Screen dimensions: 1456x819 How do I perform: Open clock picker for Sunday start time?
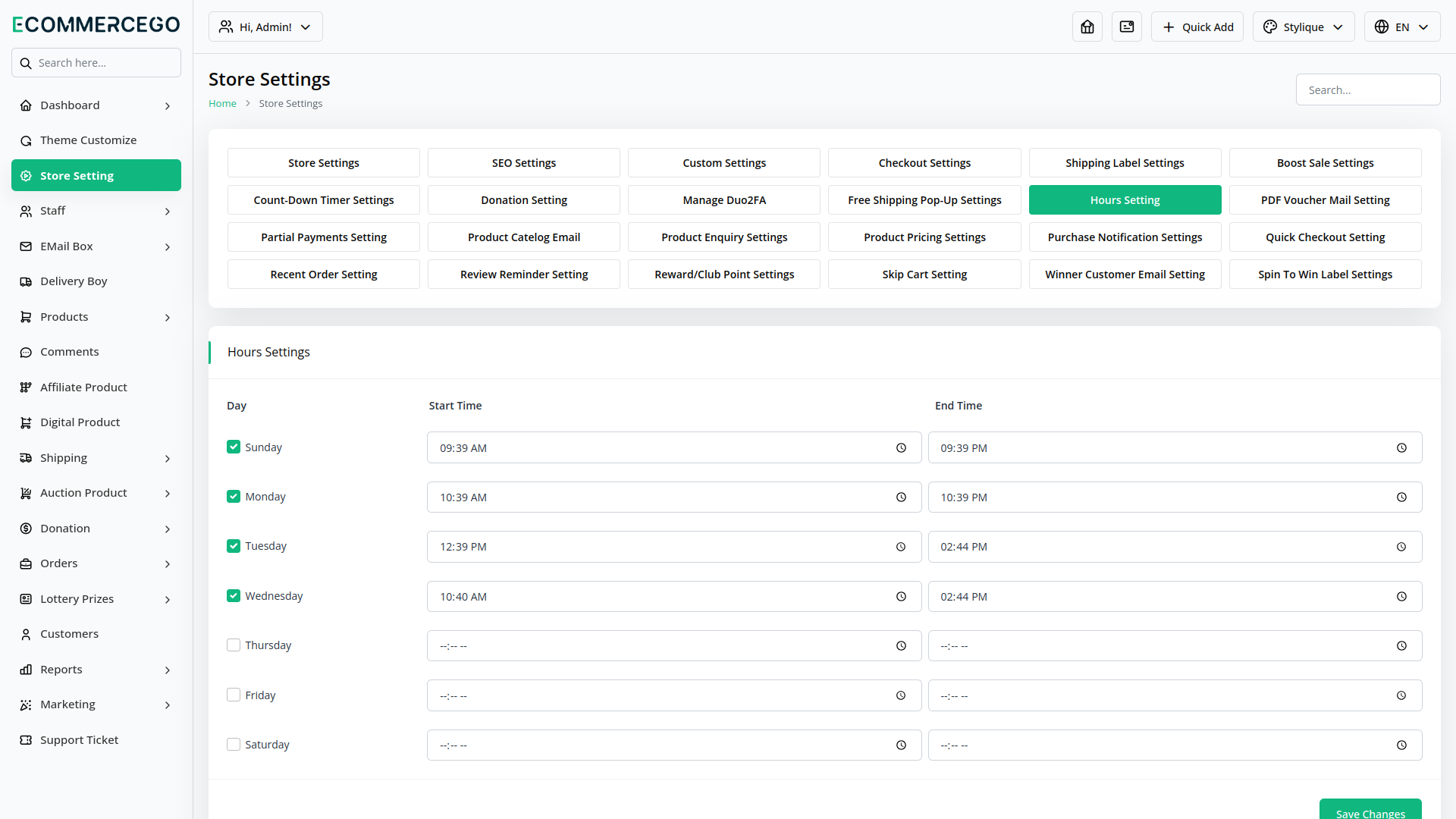coord(901,448)
